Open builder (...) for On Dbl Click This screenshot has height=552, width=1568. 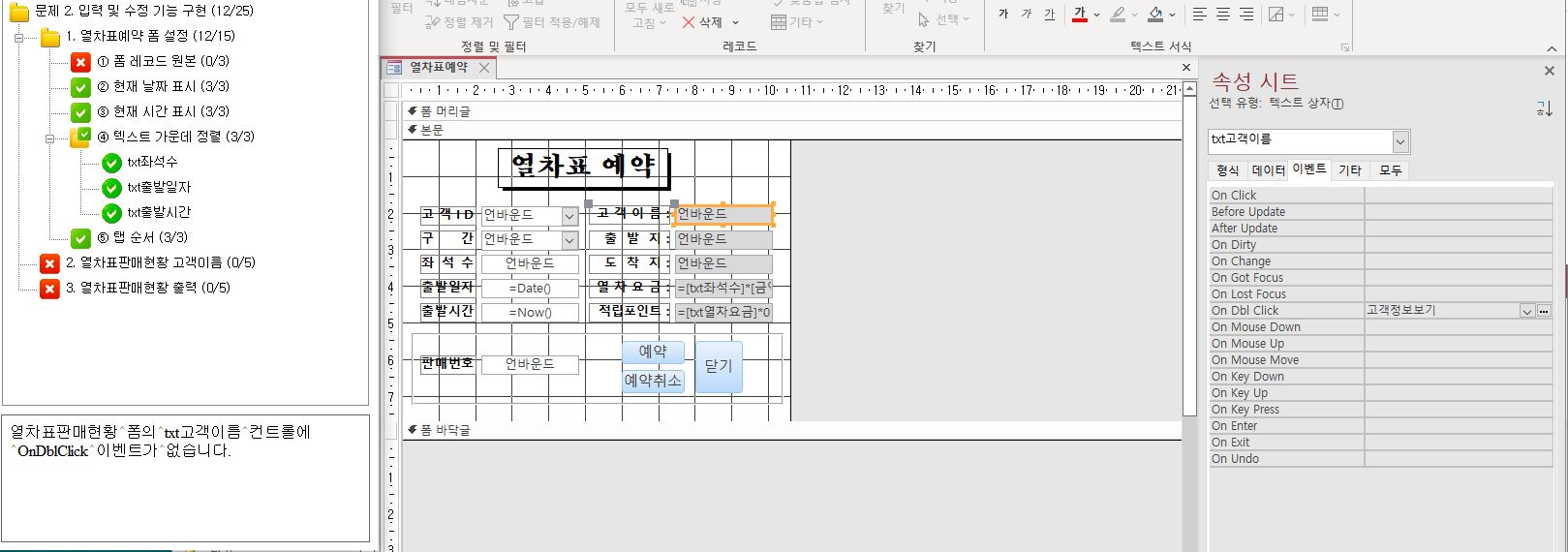coord(1544,311)
